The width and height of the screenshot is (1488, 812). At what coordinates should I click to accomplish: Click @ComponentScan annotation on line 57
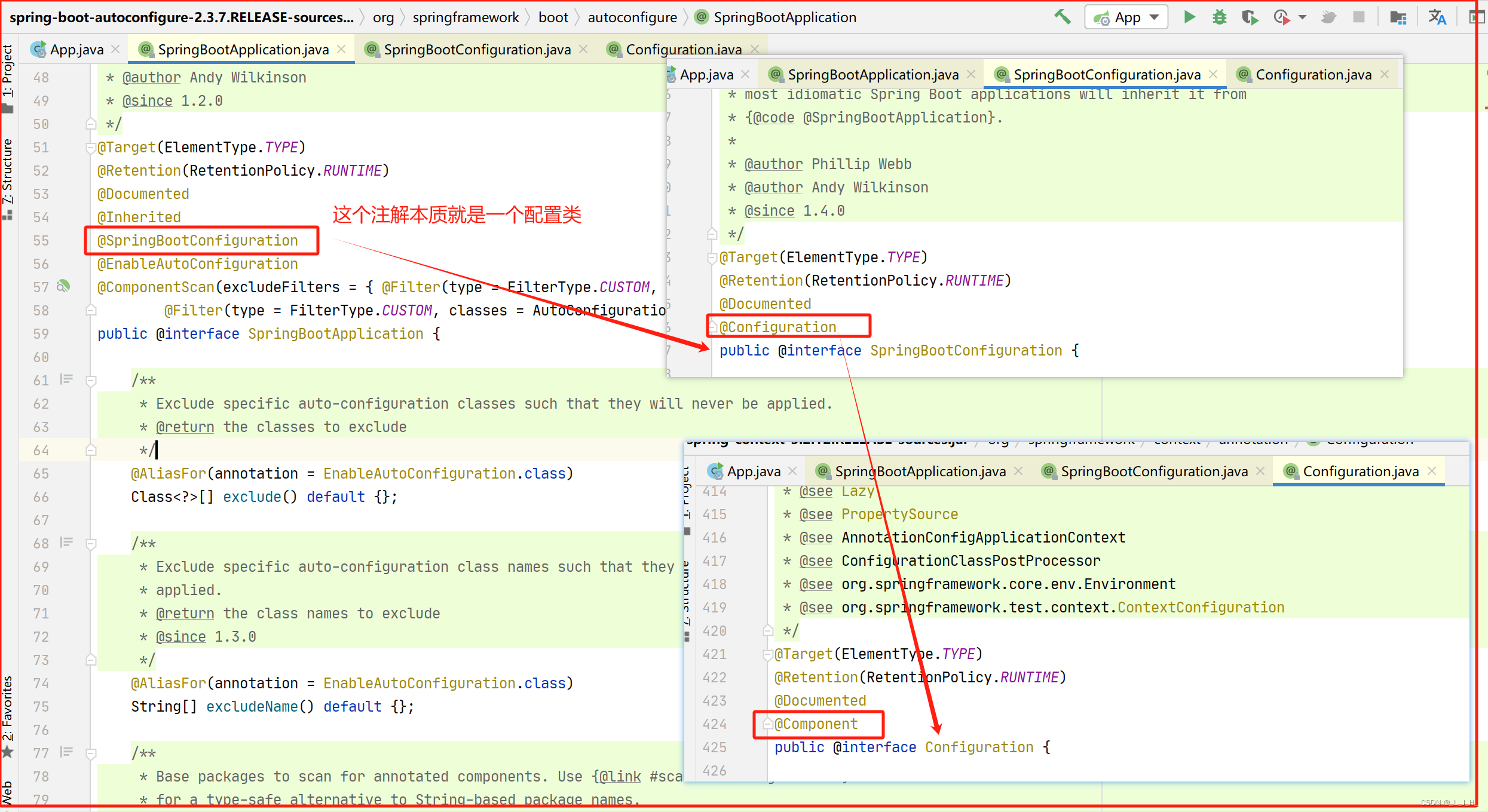(155, 287)
